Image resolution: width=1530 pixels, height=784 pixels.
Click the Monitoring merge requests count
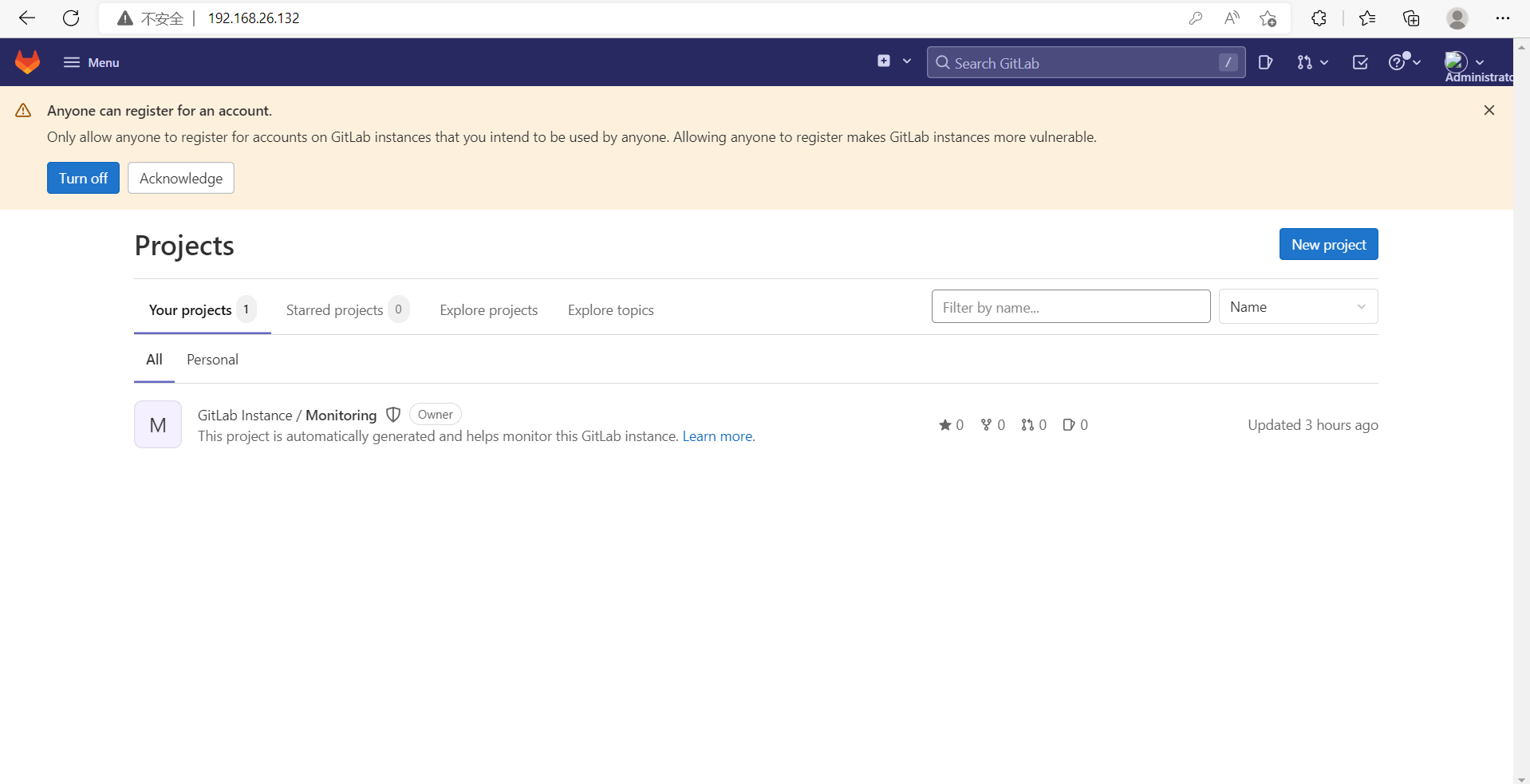click(x=1034, y=425)
